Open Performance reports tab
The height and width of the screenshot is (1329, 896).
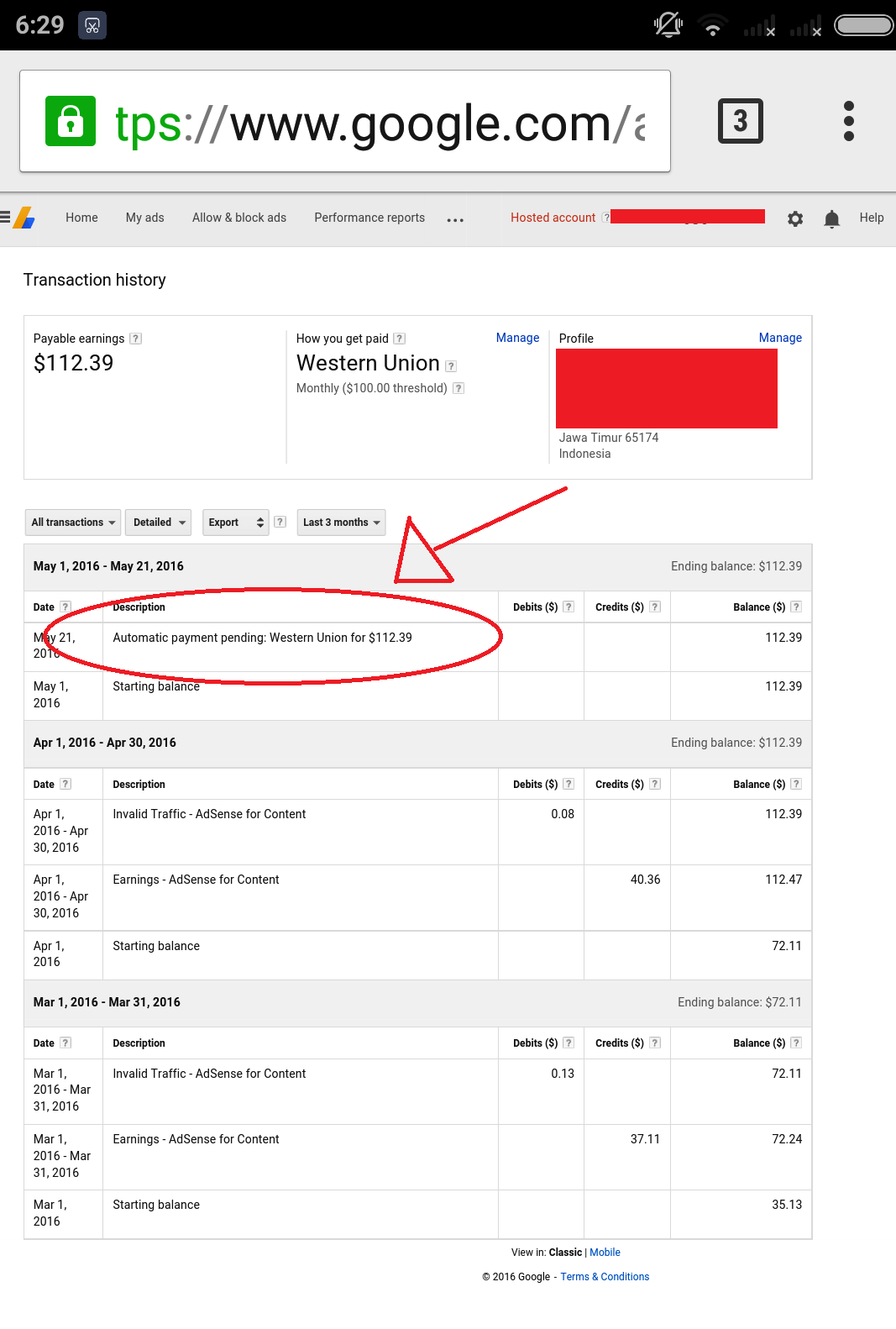pos(369,218)
